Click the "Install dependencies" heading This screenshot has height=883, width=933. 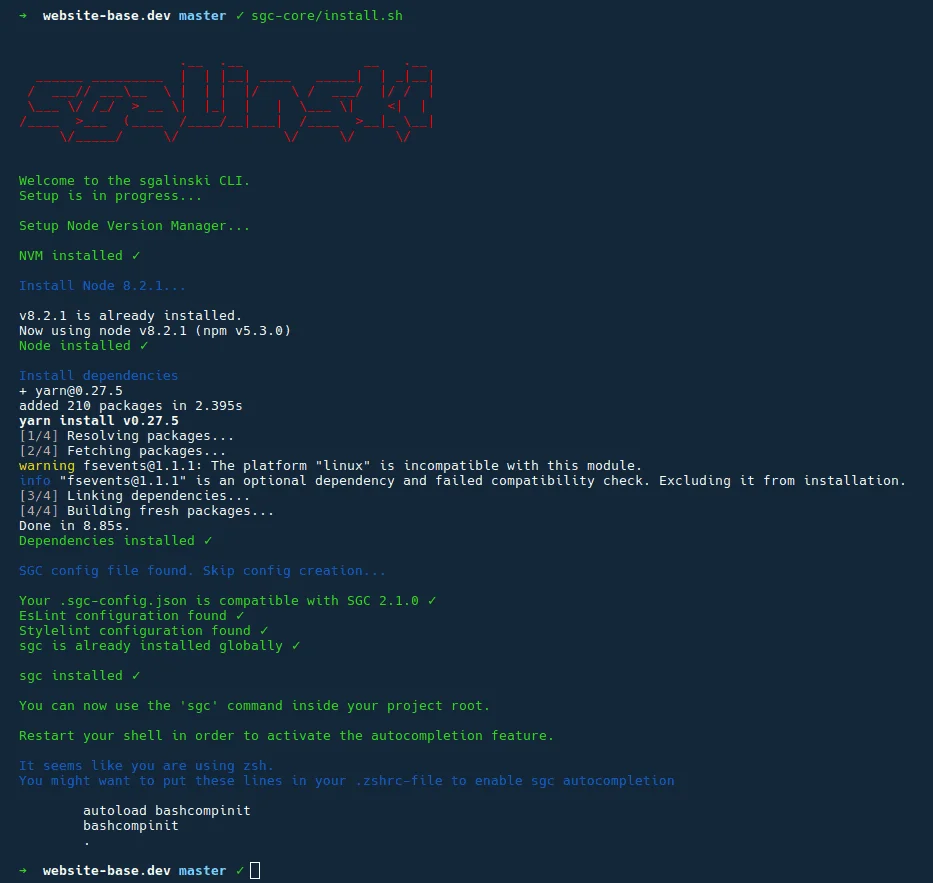(x=99, y=376)
